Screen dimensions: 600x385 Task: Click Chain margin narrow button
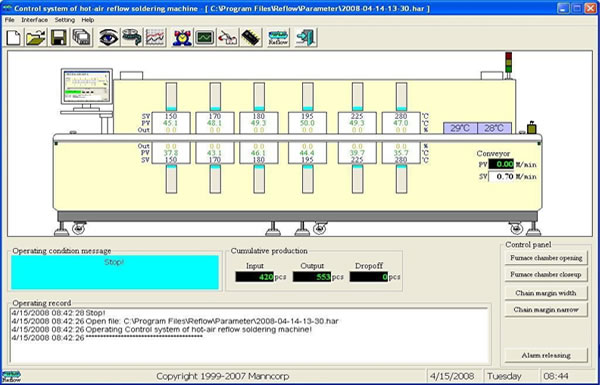[x=546, y=310]
